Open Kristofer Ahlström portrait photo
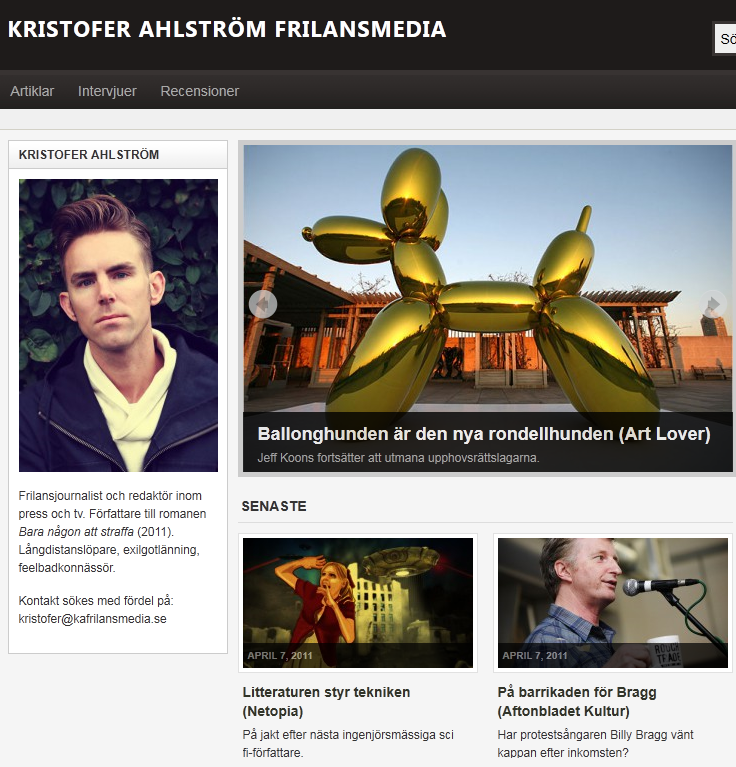736x767 pixels. 118,325
